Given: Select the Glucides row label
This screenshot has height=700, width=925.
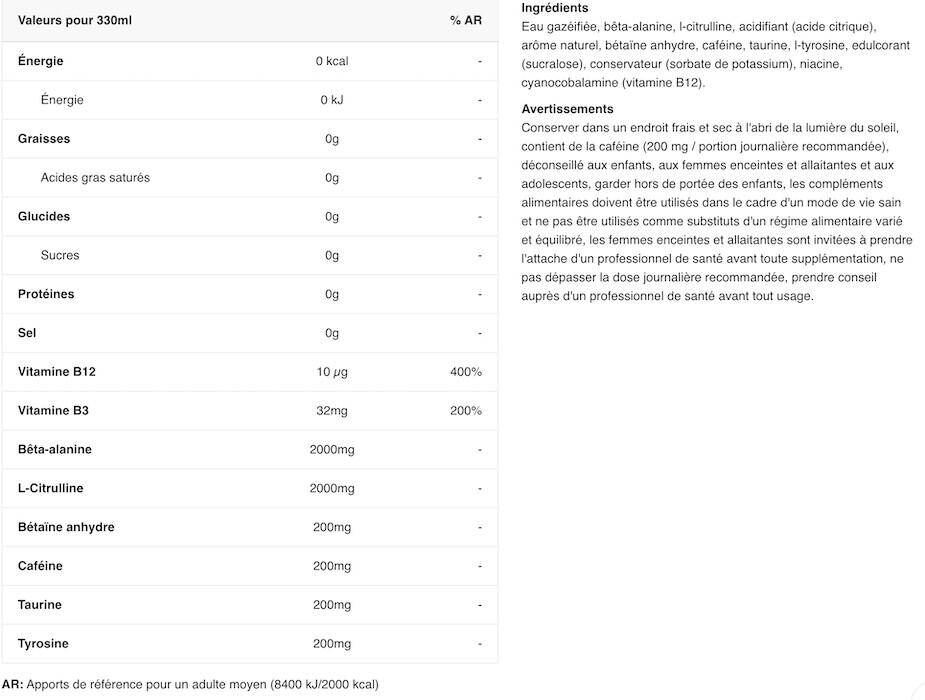Looking at the screenshot, I should tap(44, 216).
